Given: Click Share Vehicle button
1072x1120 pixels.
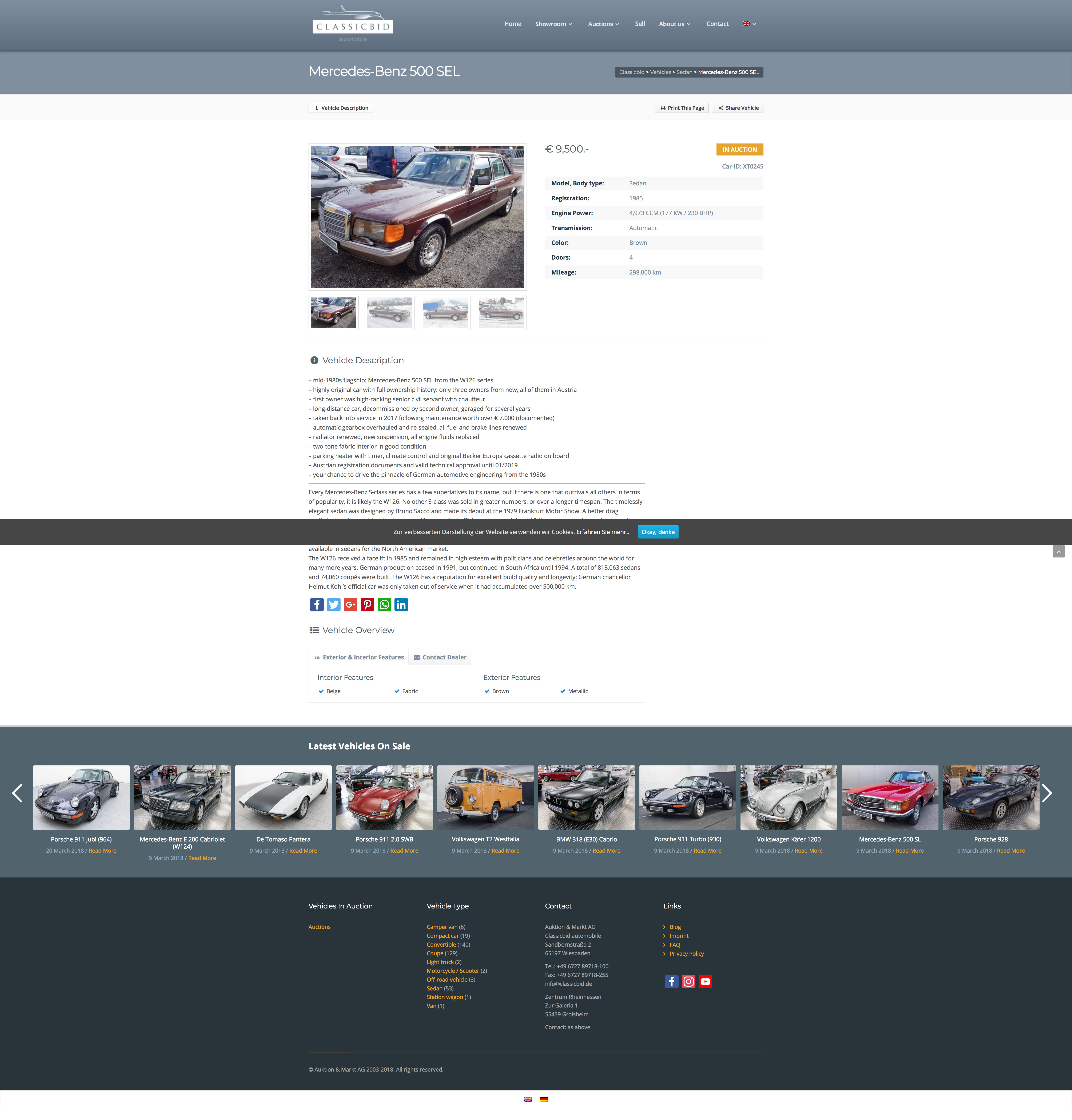Looking at the screenshot, I should [738, 108].
